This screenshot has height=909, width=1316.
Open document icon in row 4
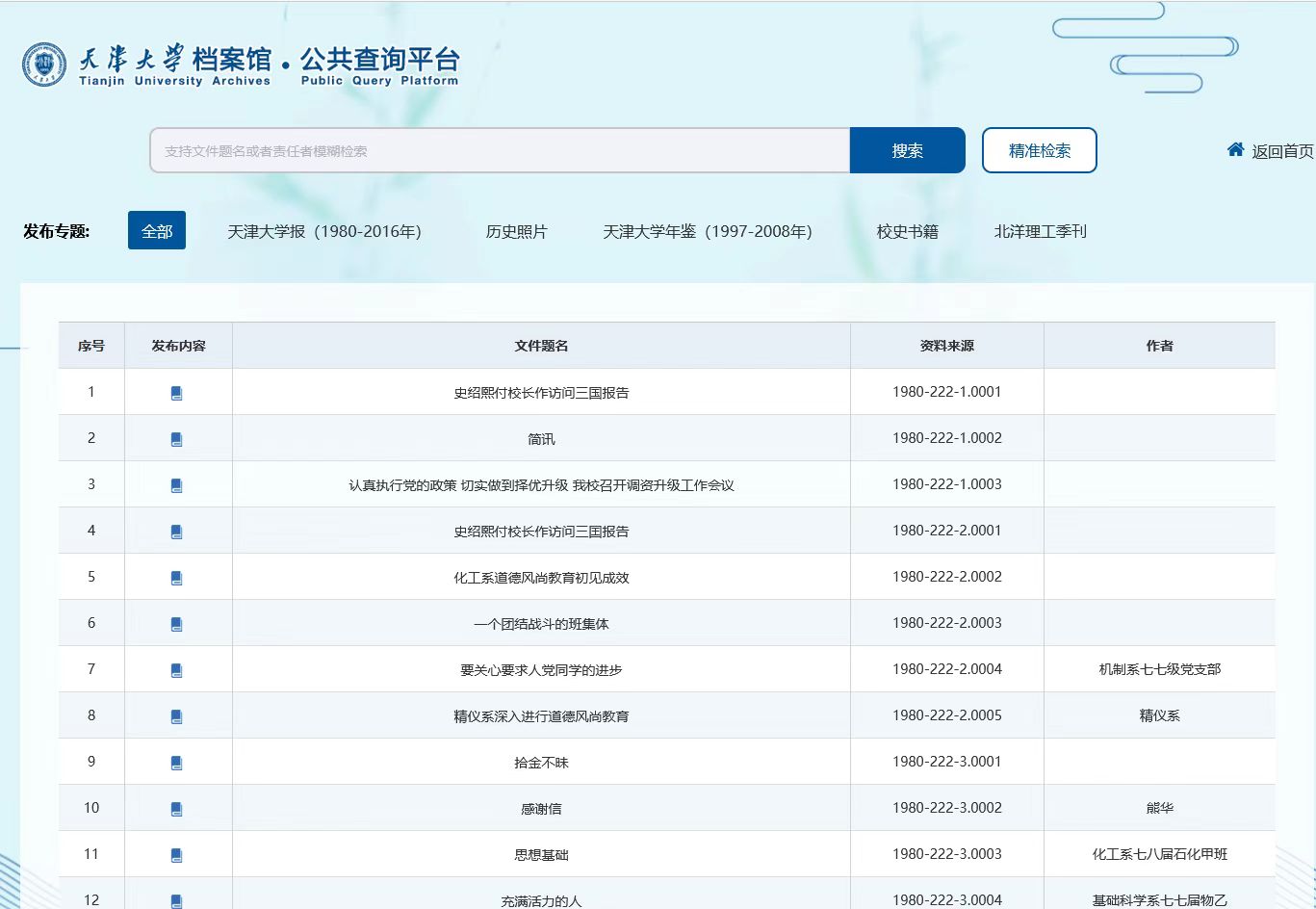[176, 532]
